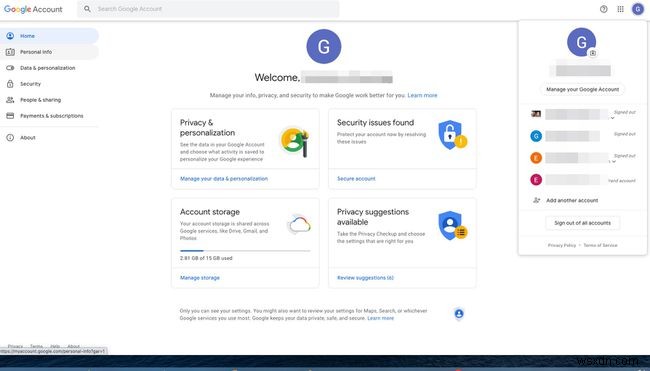This screenshot has width=650, height=371.
Task: Click Learn more link in footer note
Action: [x=381, y=318]
